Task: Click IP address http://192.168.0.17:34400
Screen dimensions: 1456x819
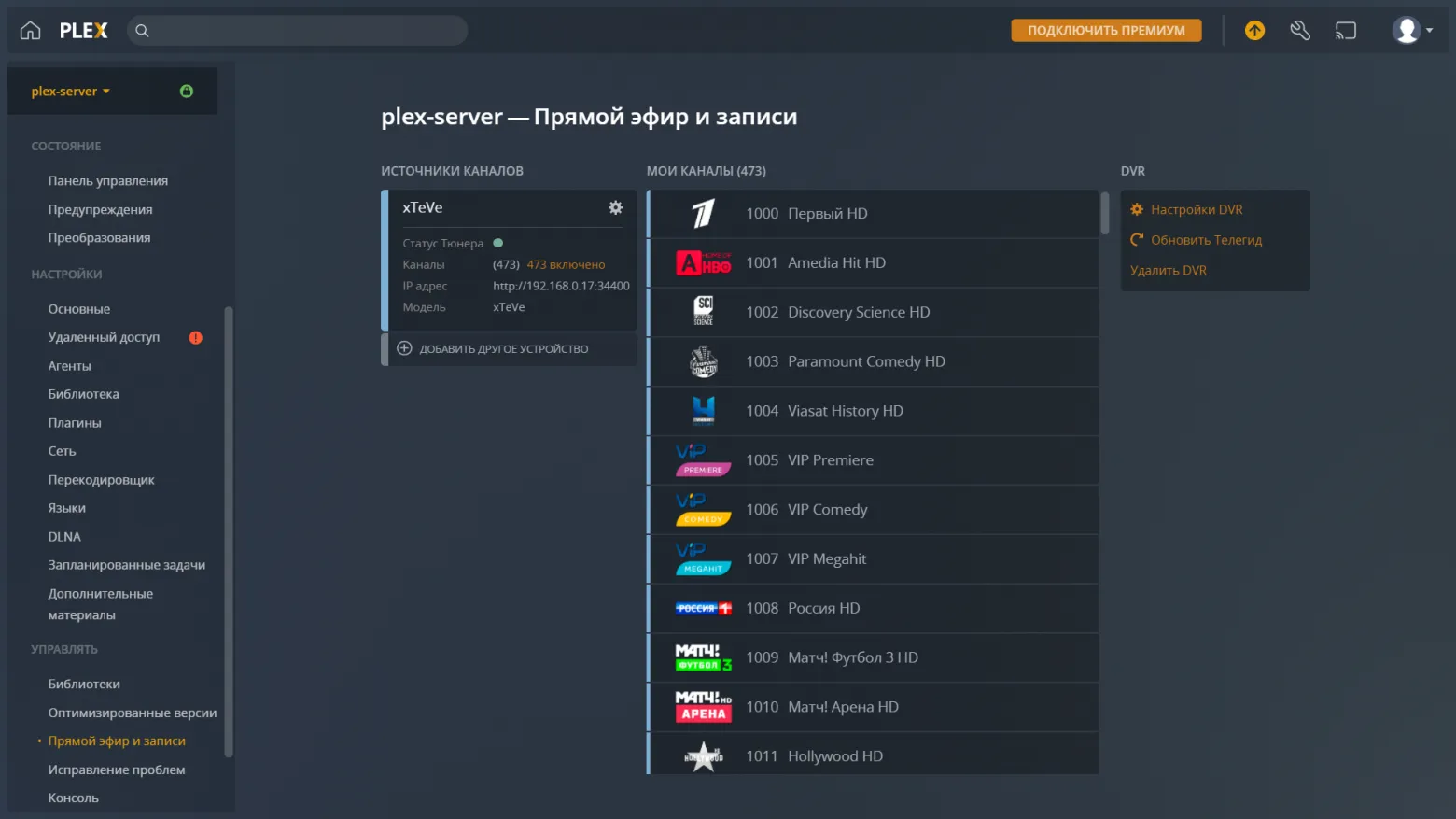Action: point(561,286)
